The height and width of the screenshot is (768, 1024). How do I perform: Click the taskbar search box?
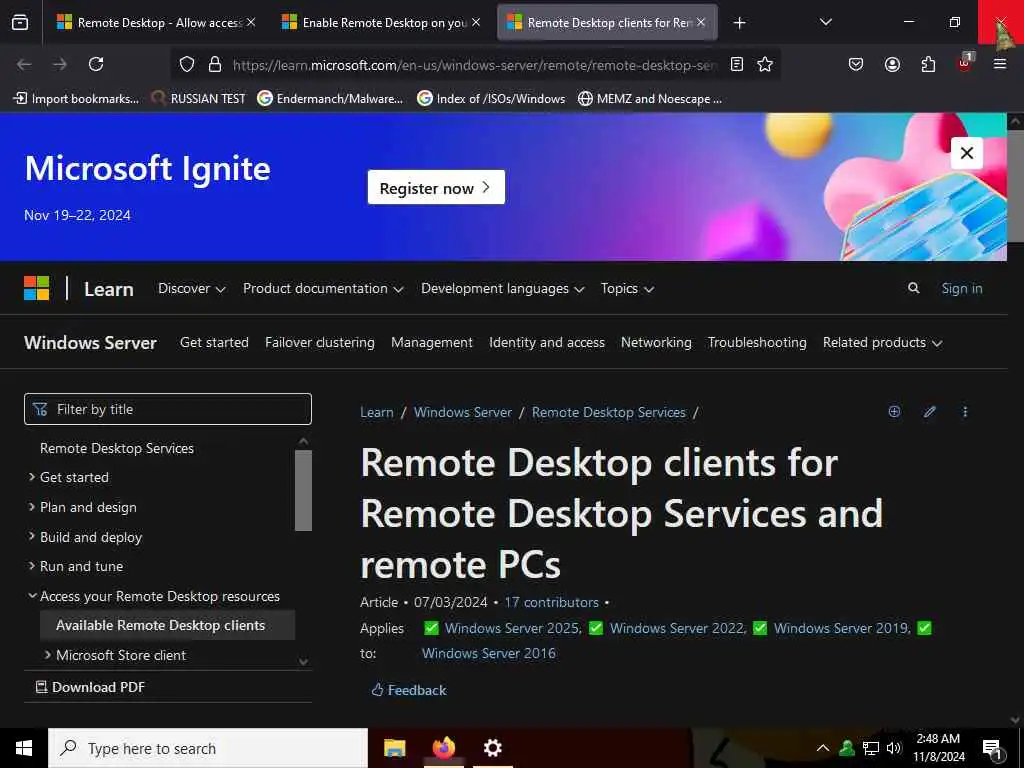(208, 748)
